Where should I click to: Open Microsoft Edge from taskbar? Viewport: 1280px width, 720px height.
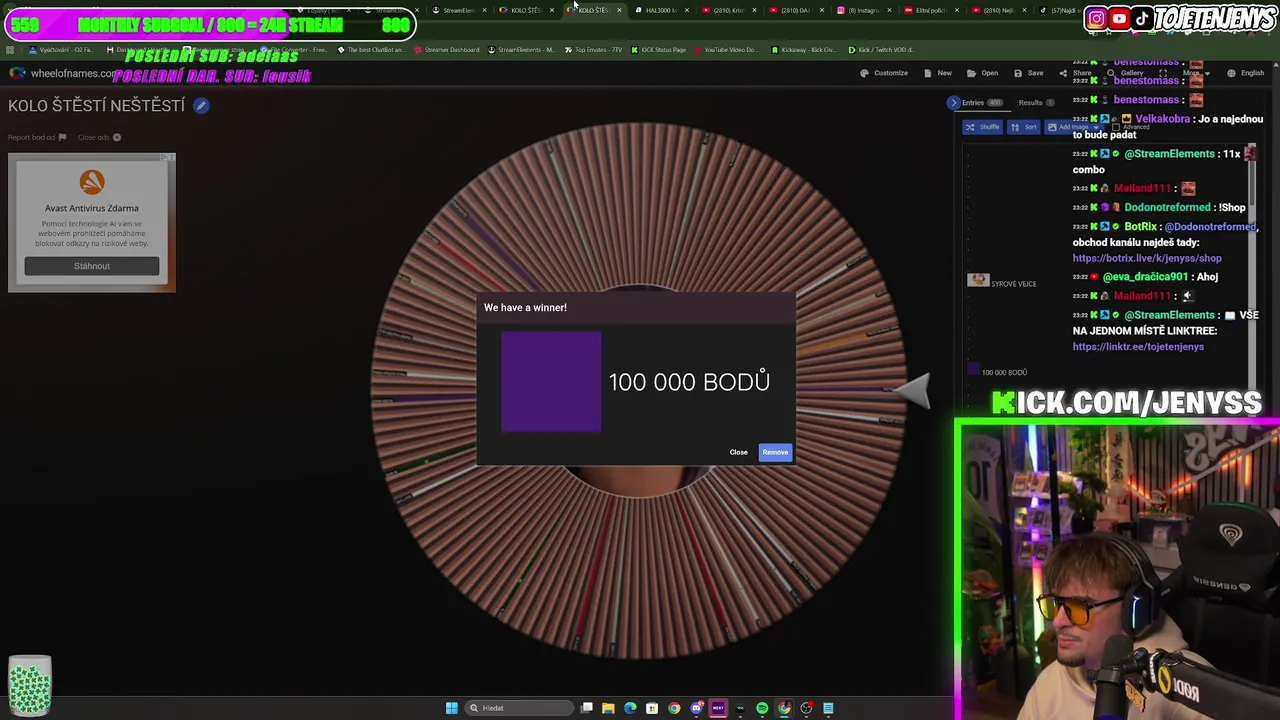[630, 708]
